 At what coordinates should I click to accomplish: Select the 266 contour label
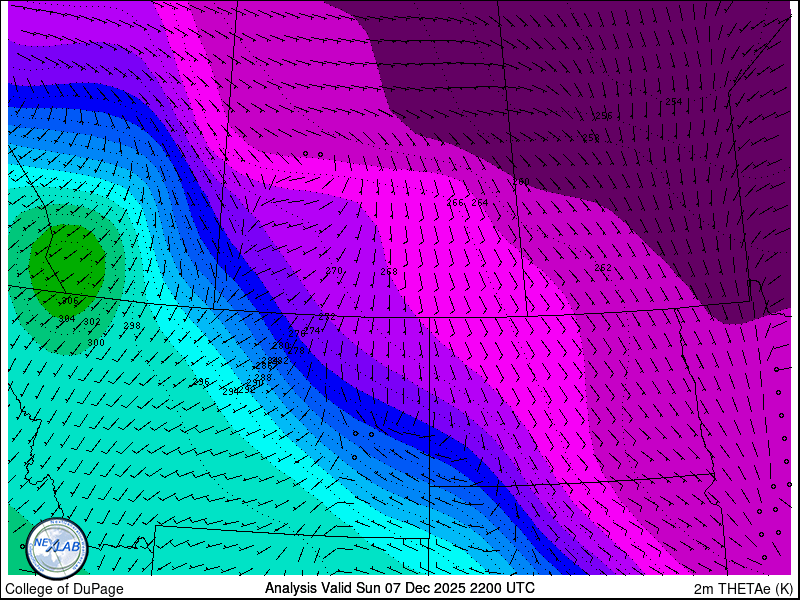(x=455, y=203)
